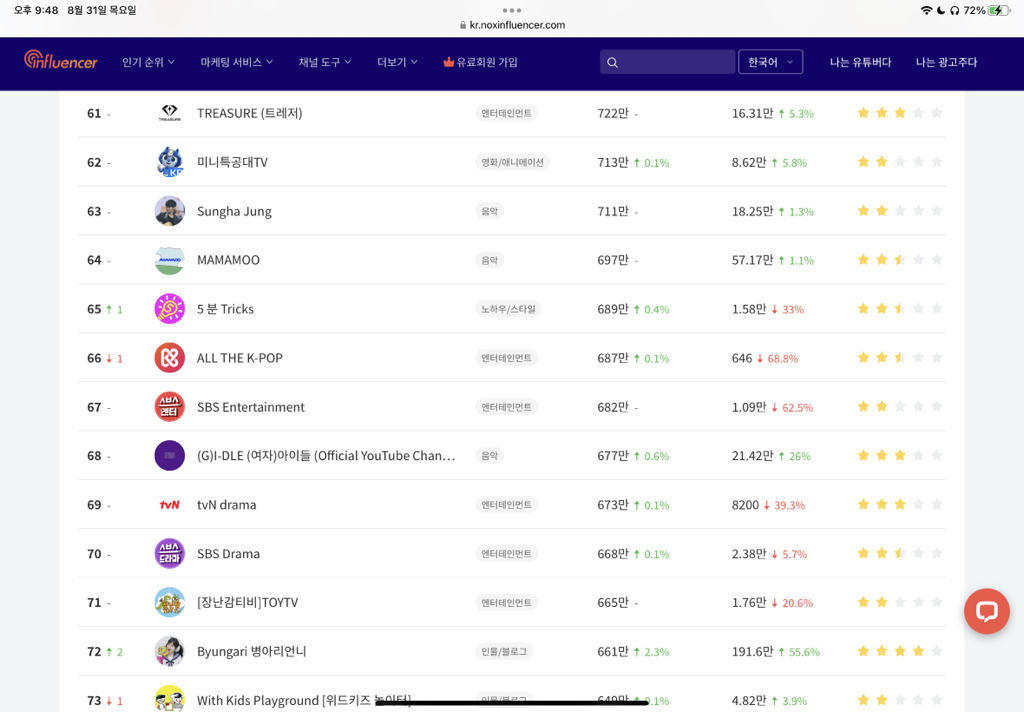Click star rating on tvN drama row

tap(899, 504)
